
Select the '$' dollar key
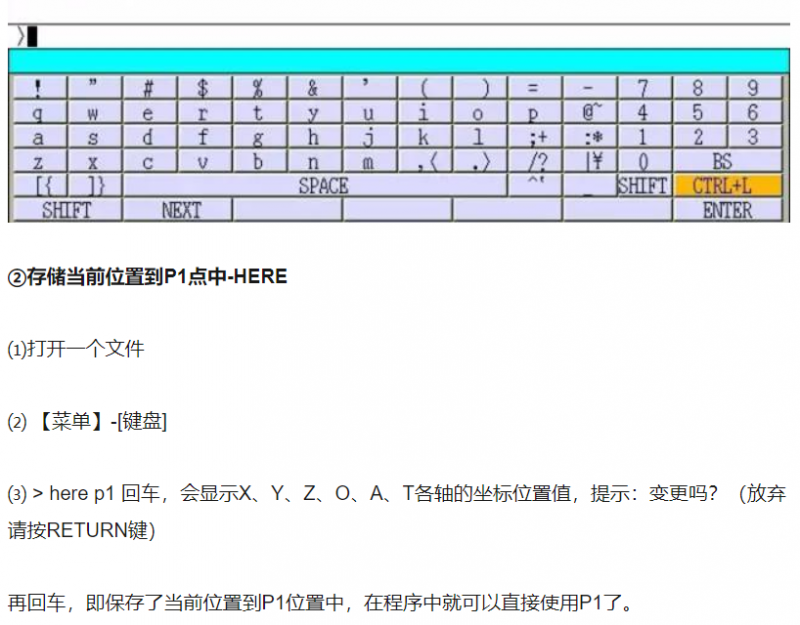[205, 88]
